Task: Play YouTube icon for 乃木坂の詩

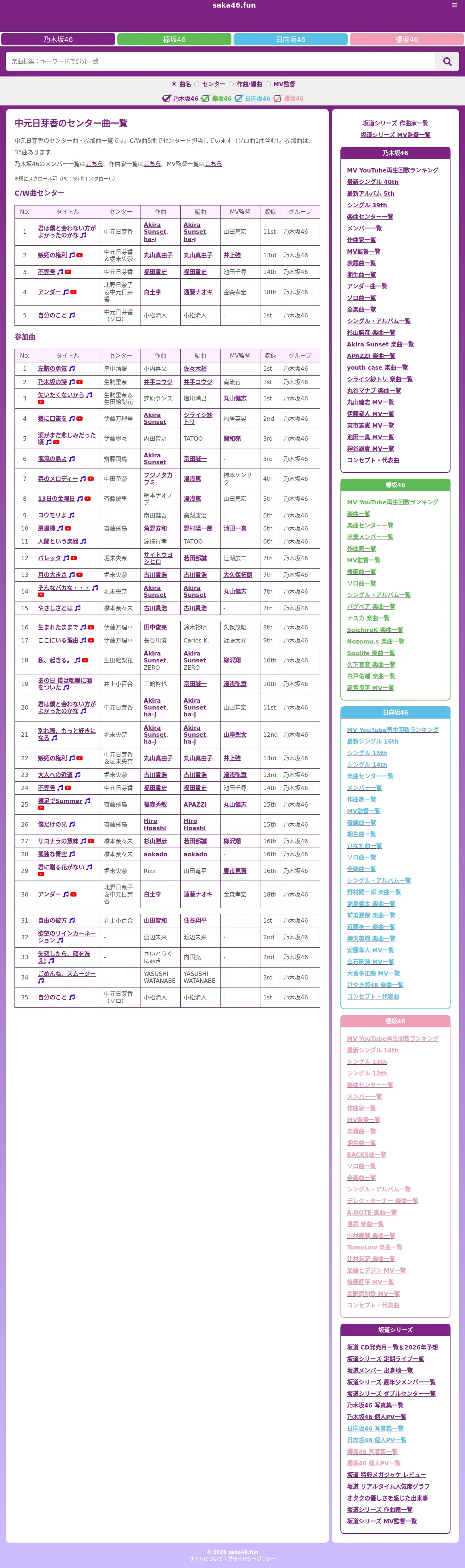Action: (79, 382)
